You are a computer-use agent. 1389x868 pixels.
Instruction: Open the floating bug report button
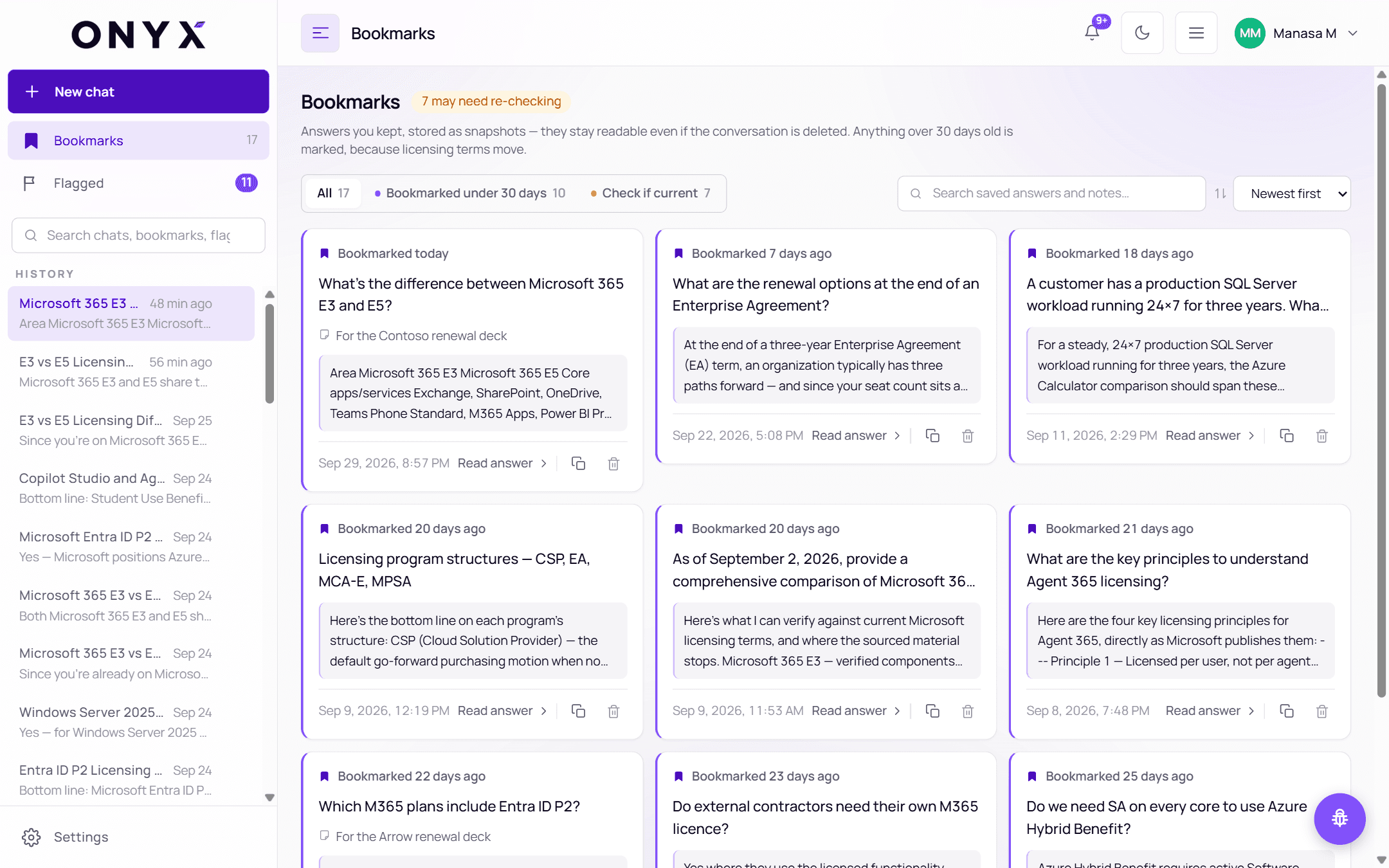pyautogui.click(x=1339, y=818)
